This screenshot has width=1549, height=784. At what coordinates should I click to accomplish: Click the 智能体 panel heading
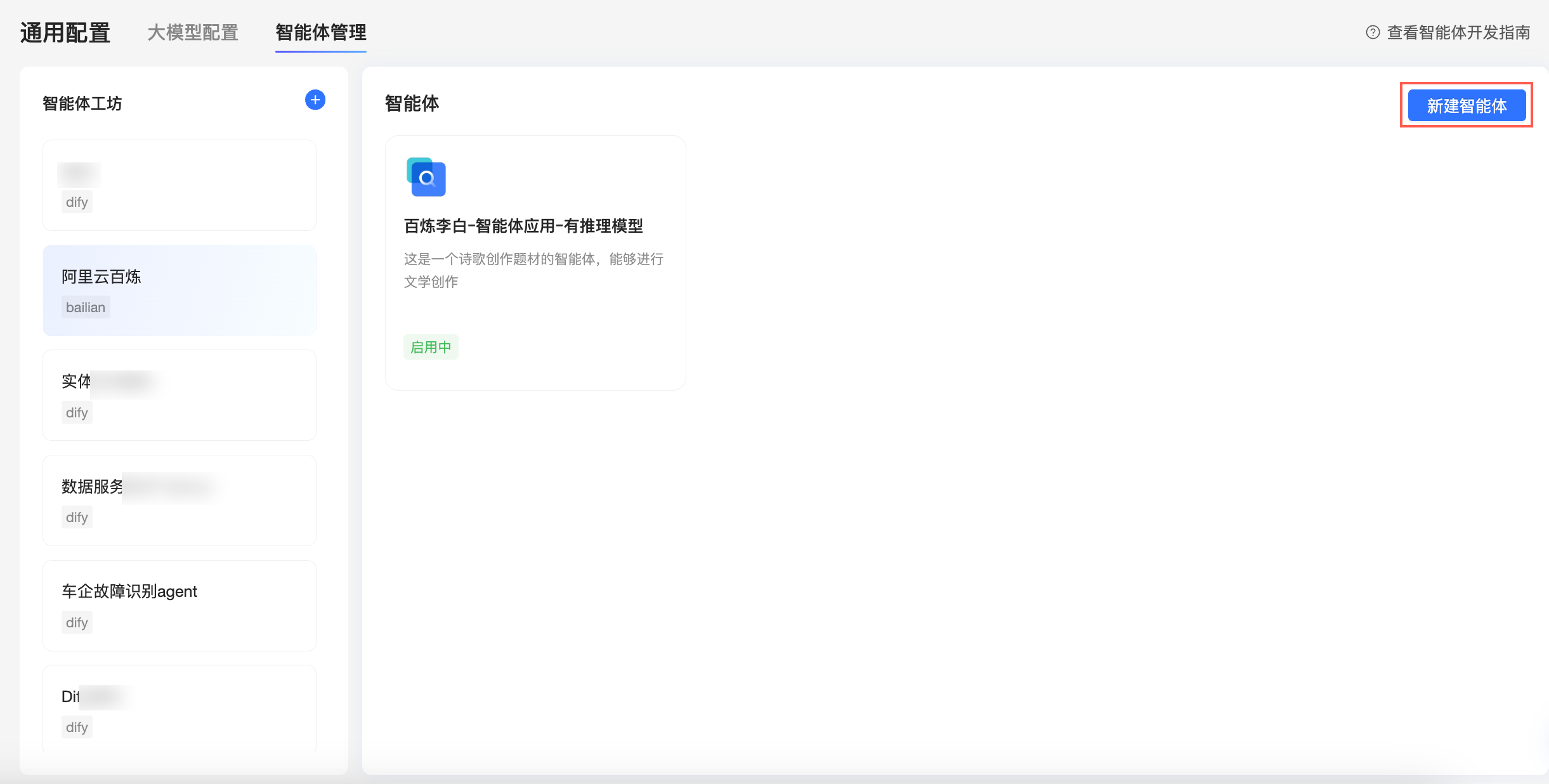tap(412, 103)
